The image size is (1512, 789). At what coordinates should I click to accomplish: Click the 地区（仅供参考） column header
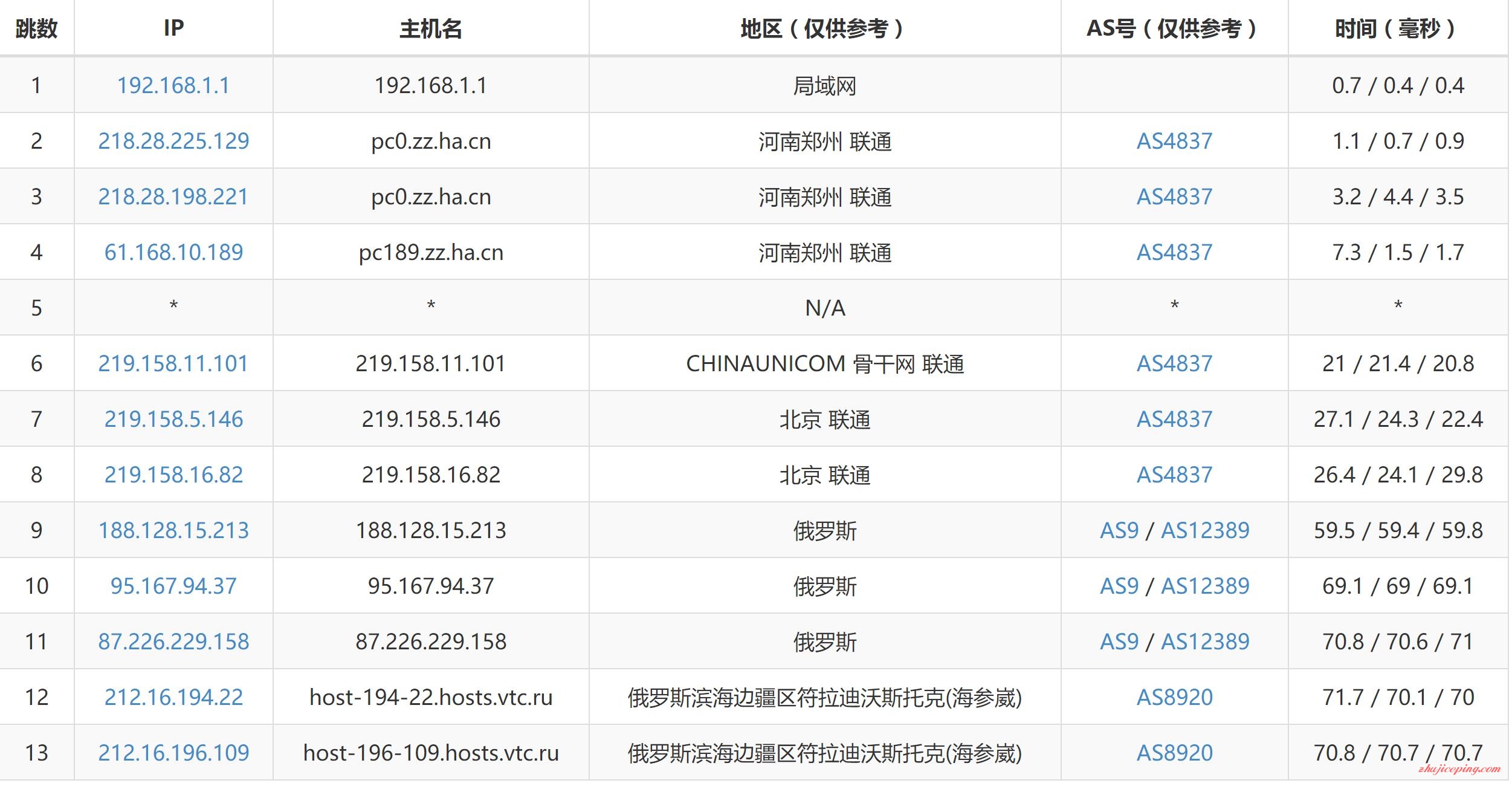coord(824,28)
